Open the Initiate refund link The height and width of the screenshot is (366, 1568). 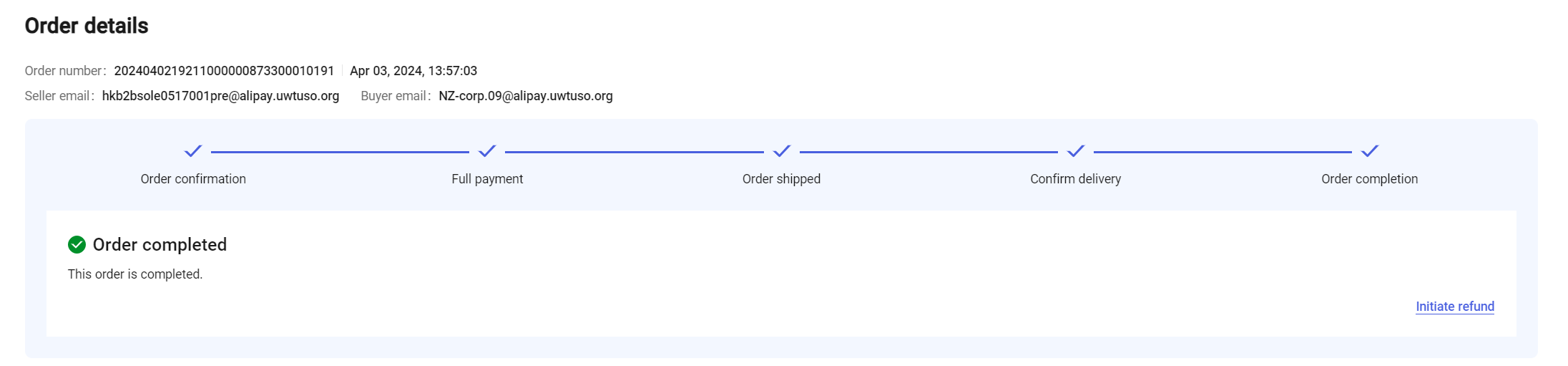point(1455,307)
